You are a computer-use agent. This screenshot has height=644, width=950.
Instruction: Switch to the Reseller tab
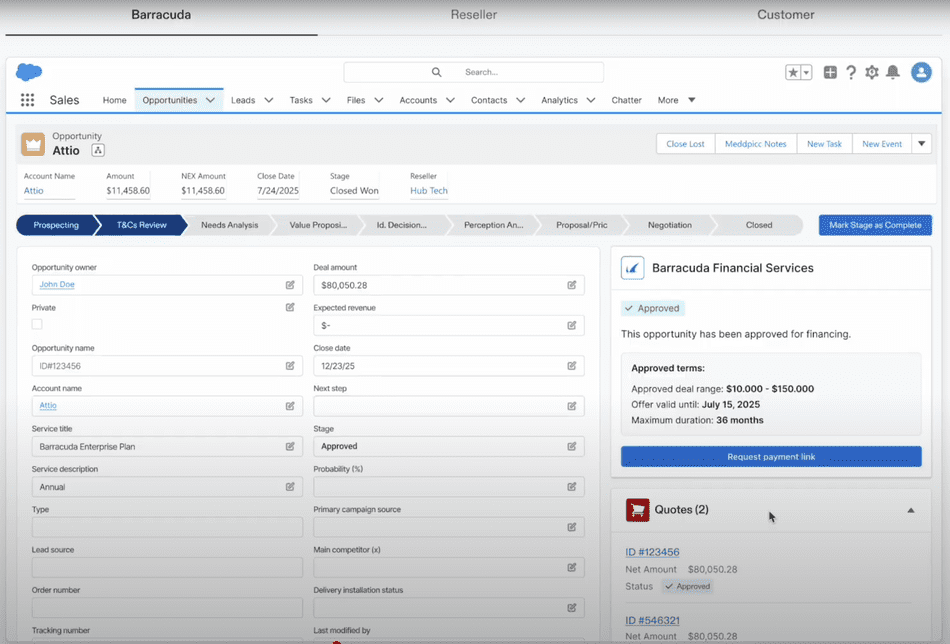474,15
